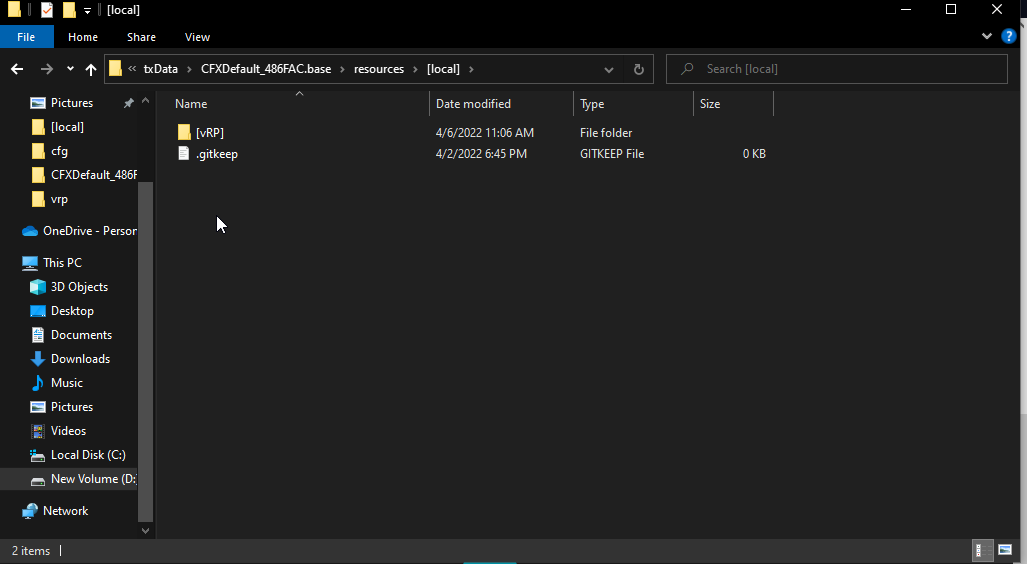This screenshot has width=1027, height=564.
Task: Switch to details view layout
Action: pyautogui.click(x=983, y=550)
